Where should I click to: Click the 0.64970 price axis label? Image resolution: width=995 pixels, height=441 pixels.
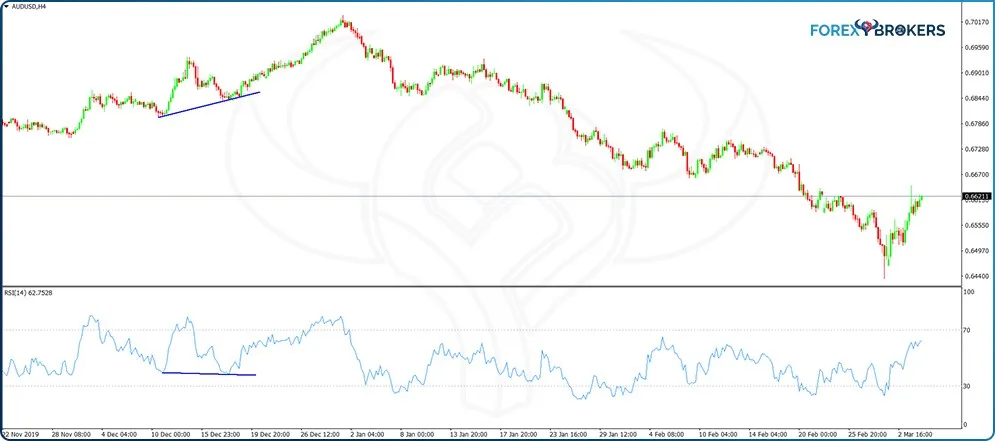click(975, 251)
